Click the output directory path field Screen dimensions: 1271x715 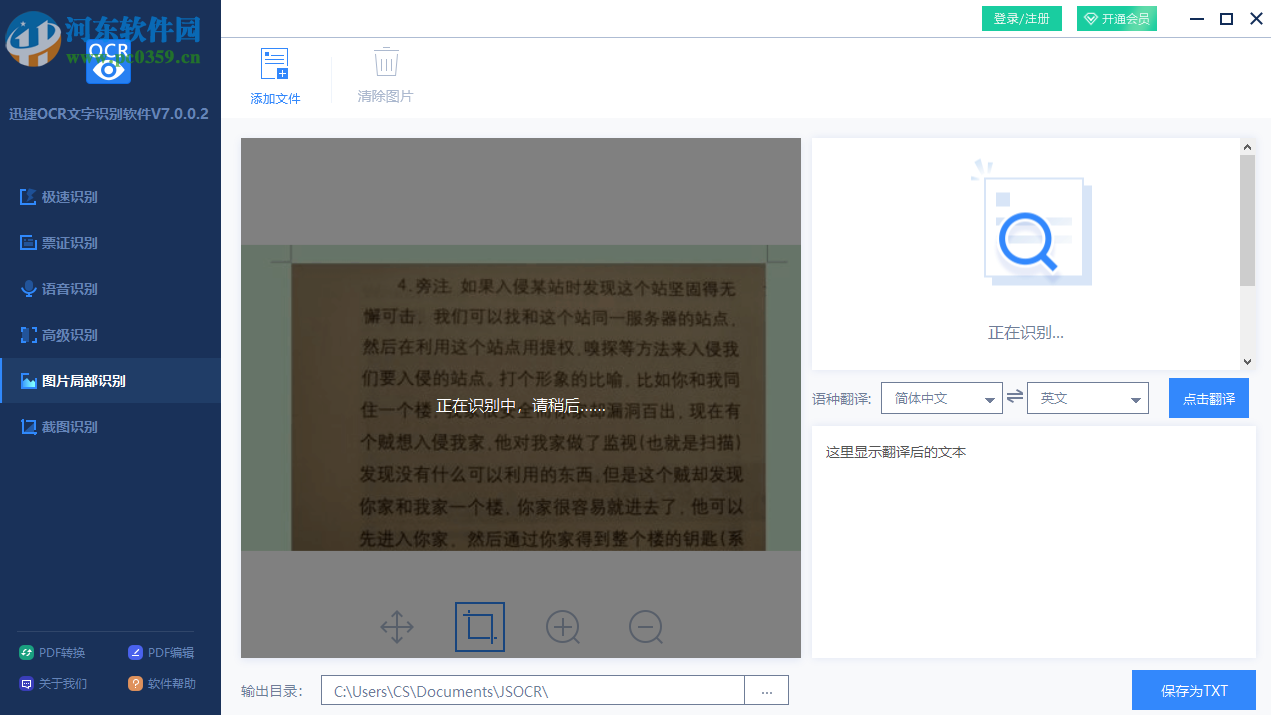click(530, 689)
